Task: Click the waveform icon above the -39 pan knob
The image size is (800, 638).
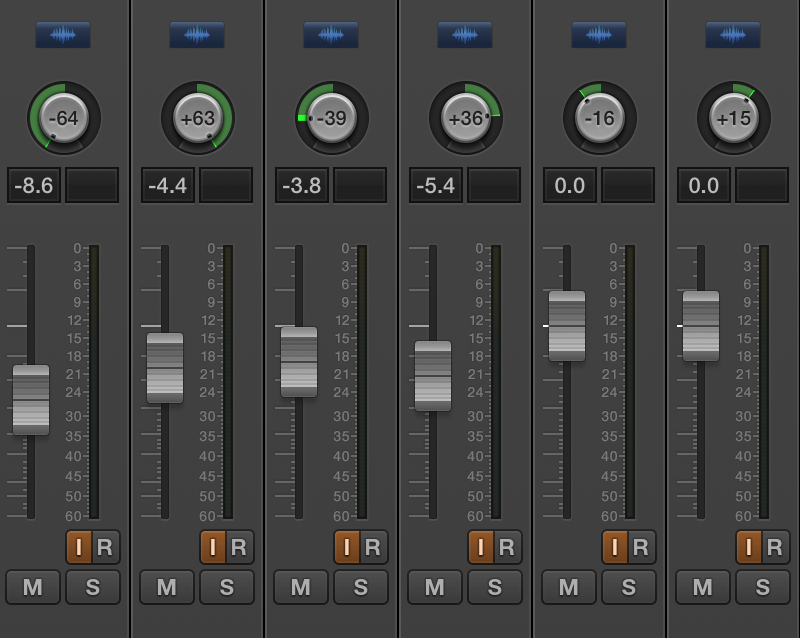Action: coord(331,35)
